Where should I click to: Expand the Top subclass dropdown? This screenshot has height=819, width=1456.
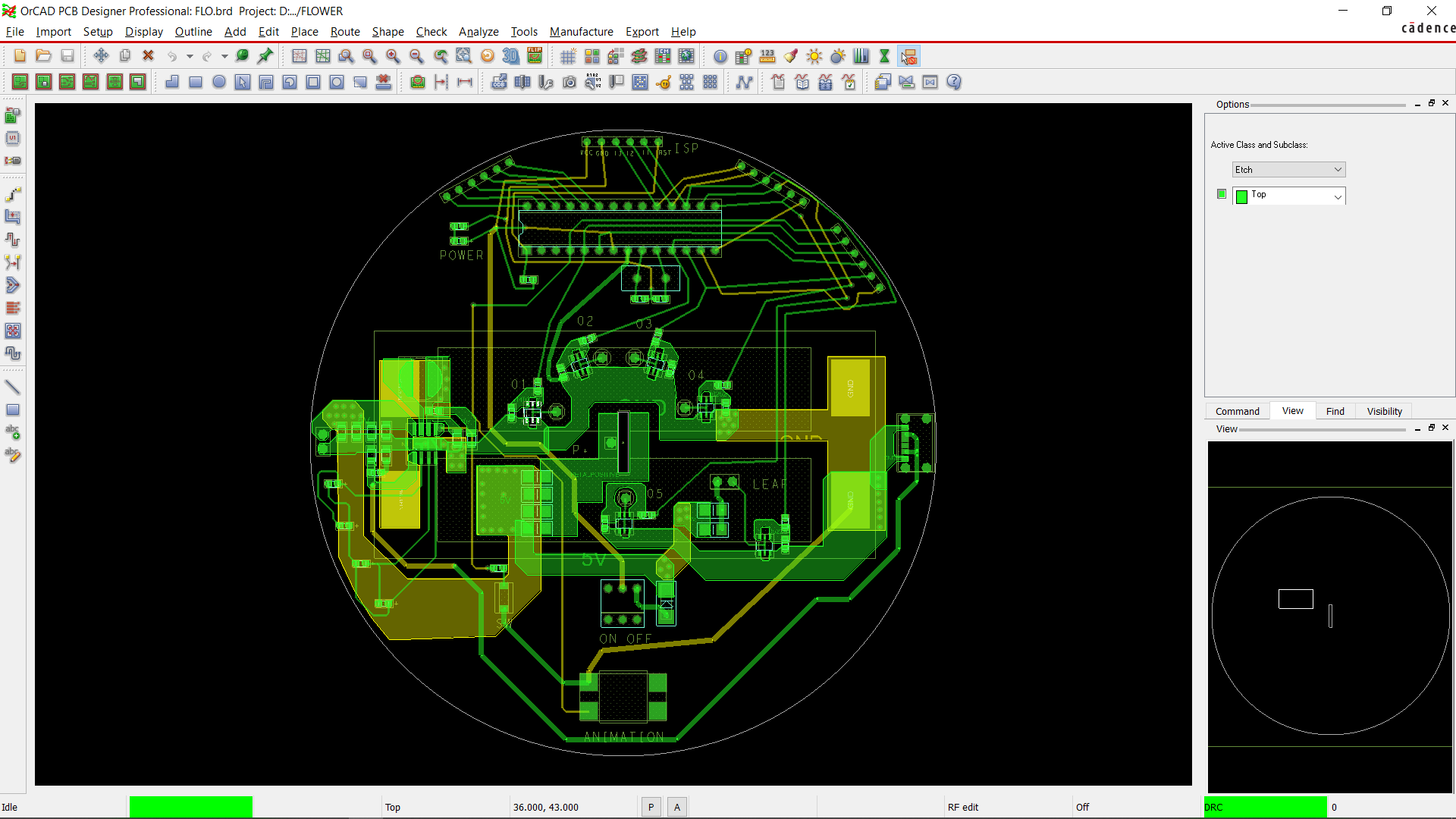tap(1338, 196)
